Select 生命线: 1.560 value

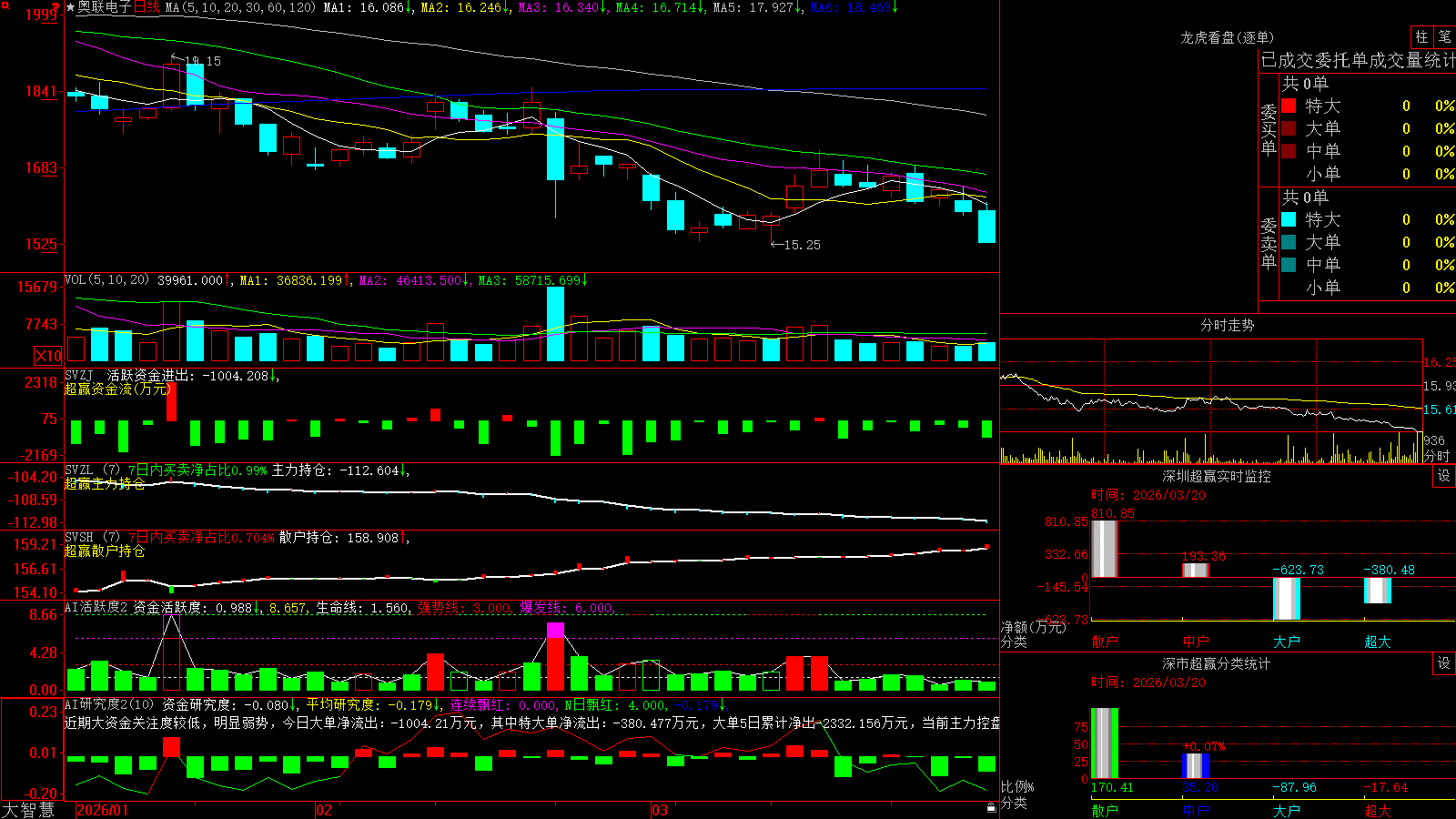pos(362,608)
